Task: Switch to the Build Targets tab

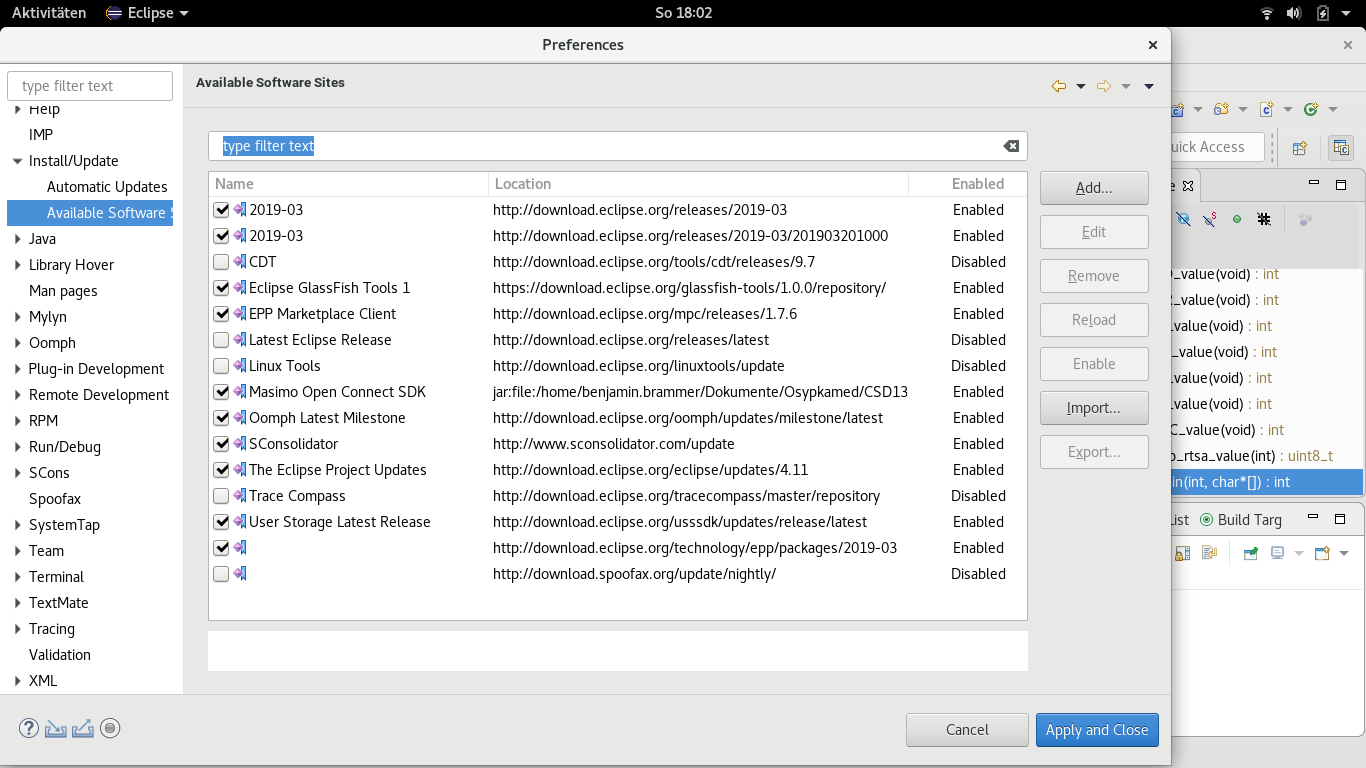Action: pos(1240,520)
